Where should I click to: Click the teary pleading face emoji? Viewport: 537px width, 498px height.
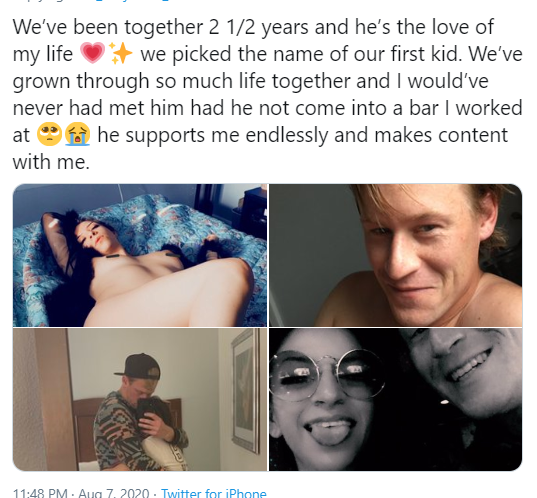[x=49, y=135]
